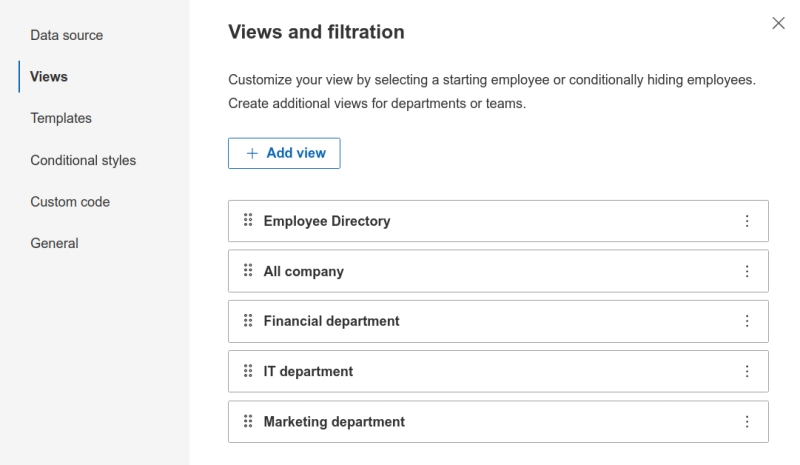This screenshot has width=800, height=465.
Task: Open Marketing department three-dot options menu
Action: coord(747,422)
